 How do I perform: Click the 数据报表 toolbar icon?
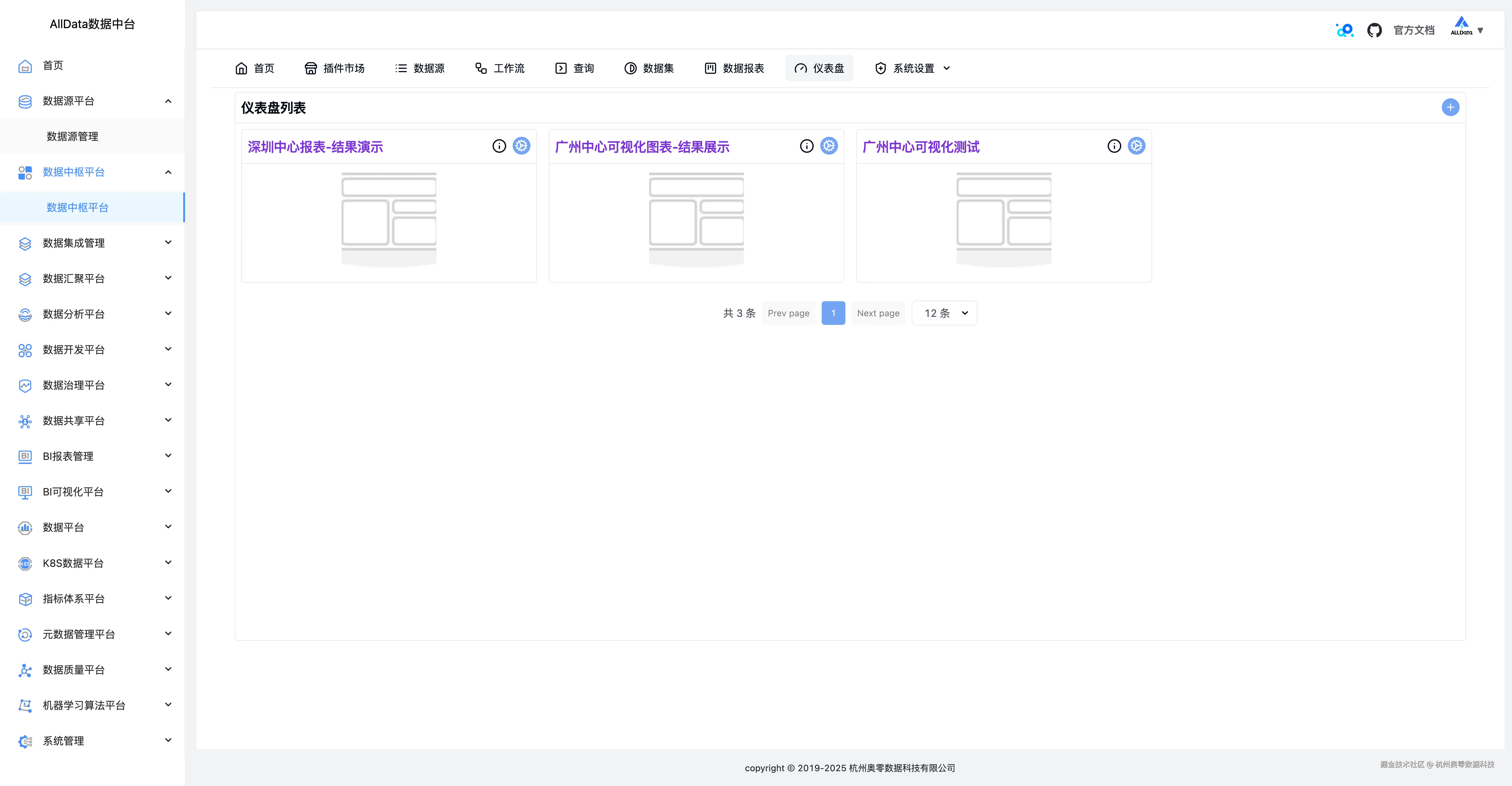pos(710,68)
